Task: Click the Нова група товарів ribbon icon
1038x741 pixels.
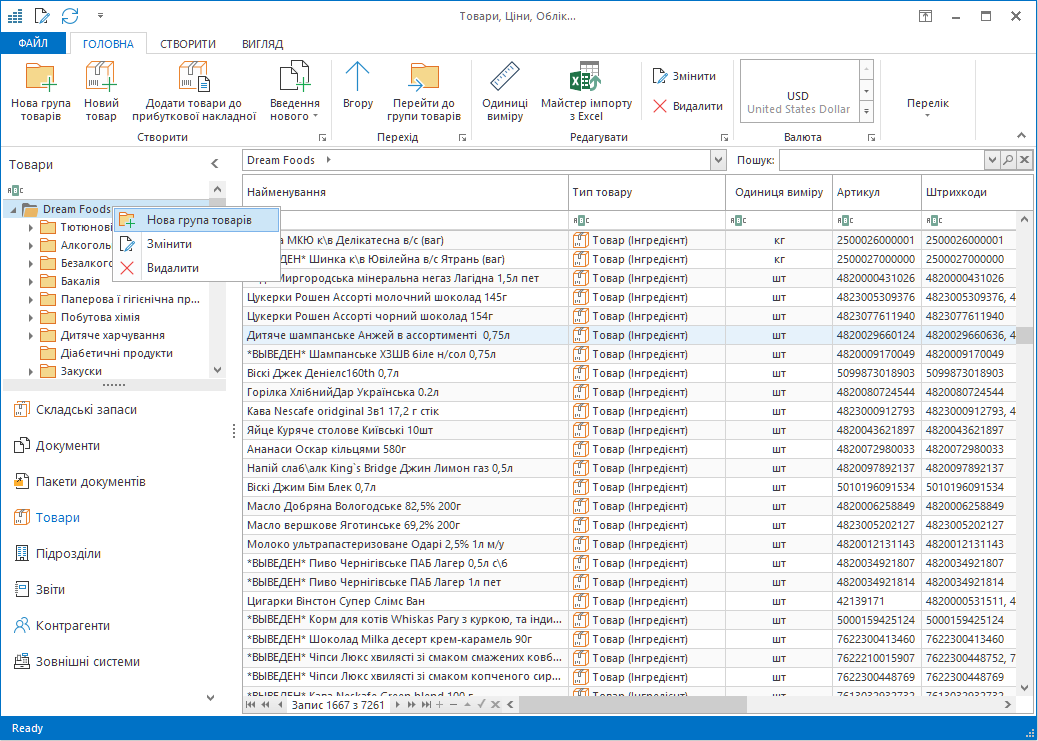Action: (x=41, y=78)
